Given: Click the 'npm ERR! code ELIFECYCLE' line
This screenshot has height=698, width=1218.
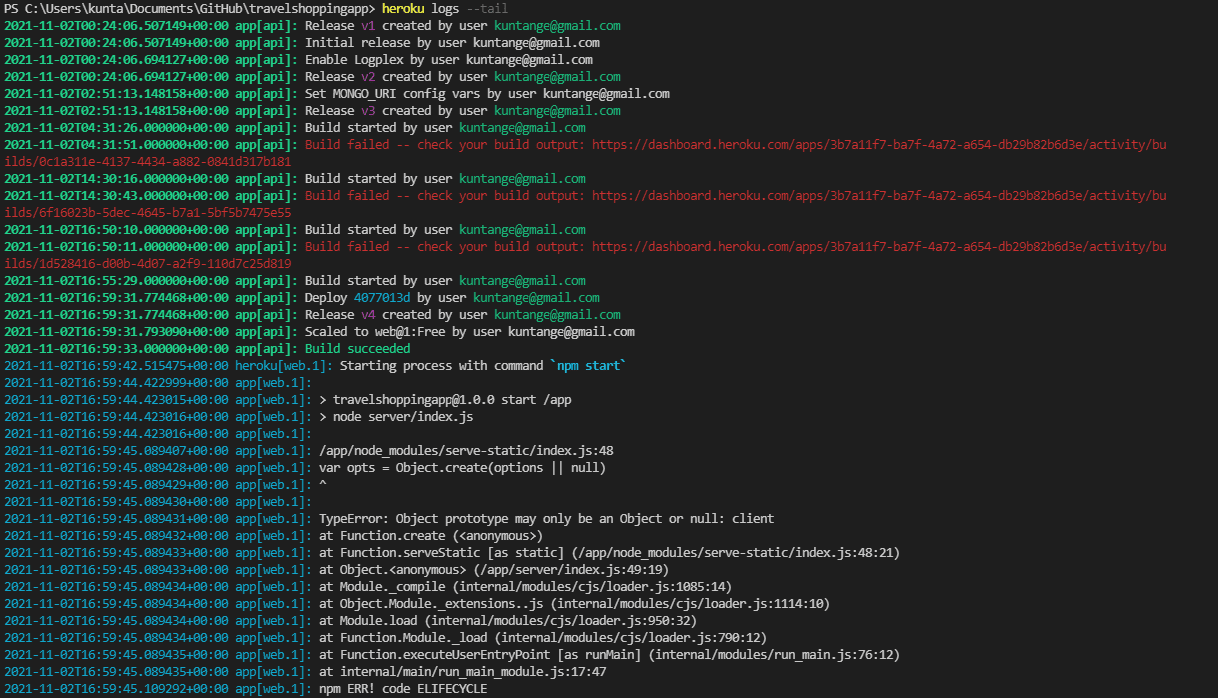Looking at the screenshot, I should [x=403, y=688].
